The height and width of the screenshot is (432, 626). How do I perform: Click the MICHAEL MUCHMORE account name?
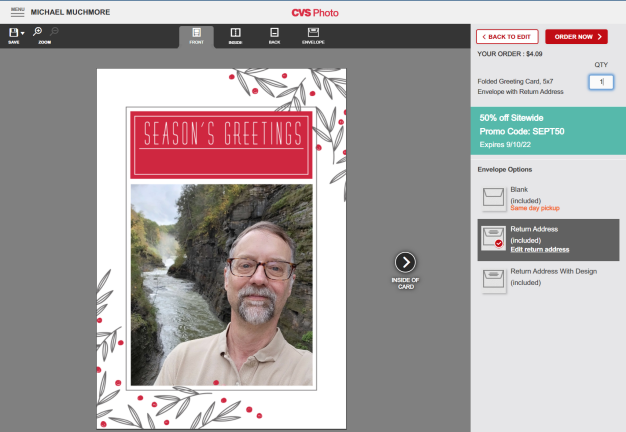[70, 12]
